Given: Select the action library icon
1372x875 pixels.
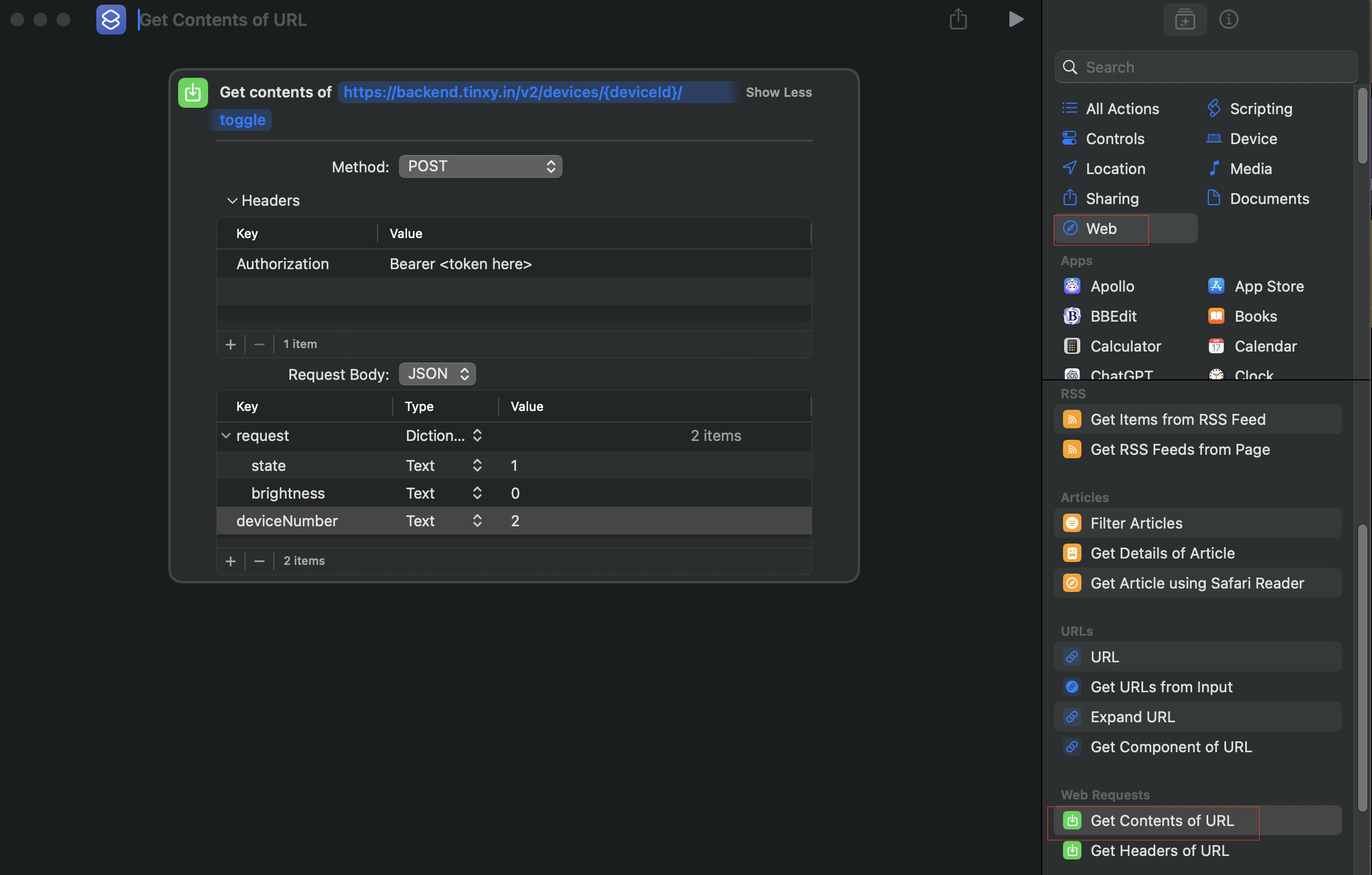Looking at the screenshot, I should tap(1185, 20).
